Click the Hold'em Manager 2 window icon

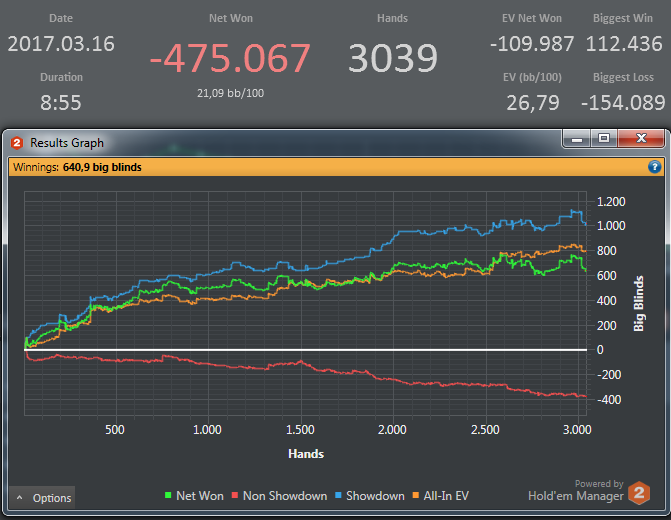tap(17, 143)
